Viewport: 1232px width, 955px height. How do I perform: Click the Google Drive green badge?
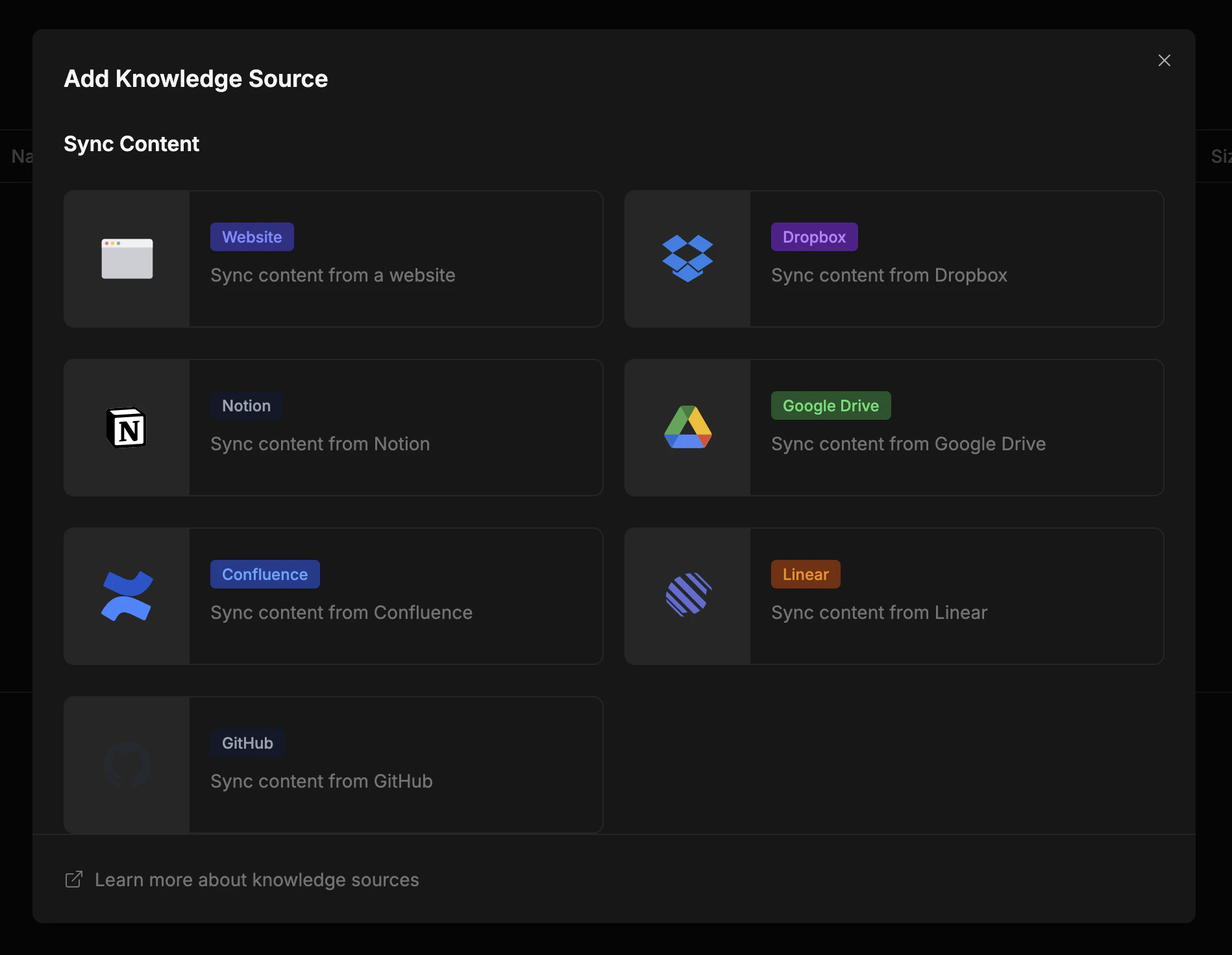(x=830, y=405)
